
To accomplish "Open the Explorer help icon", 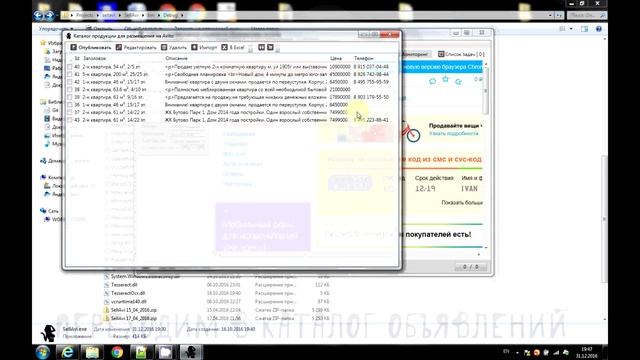I will 599,29.
